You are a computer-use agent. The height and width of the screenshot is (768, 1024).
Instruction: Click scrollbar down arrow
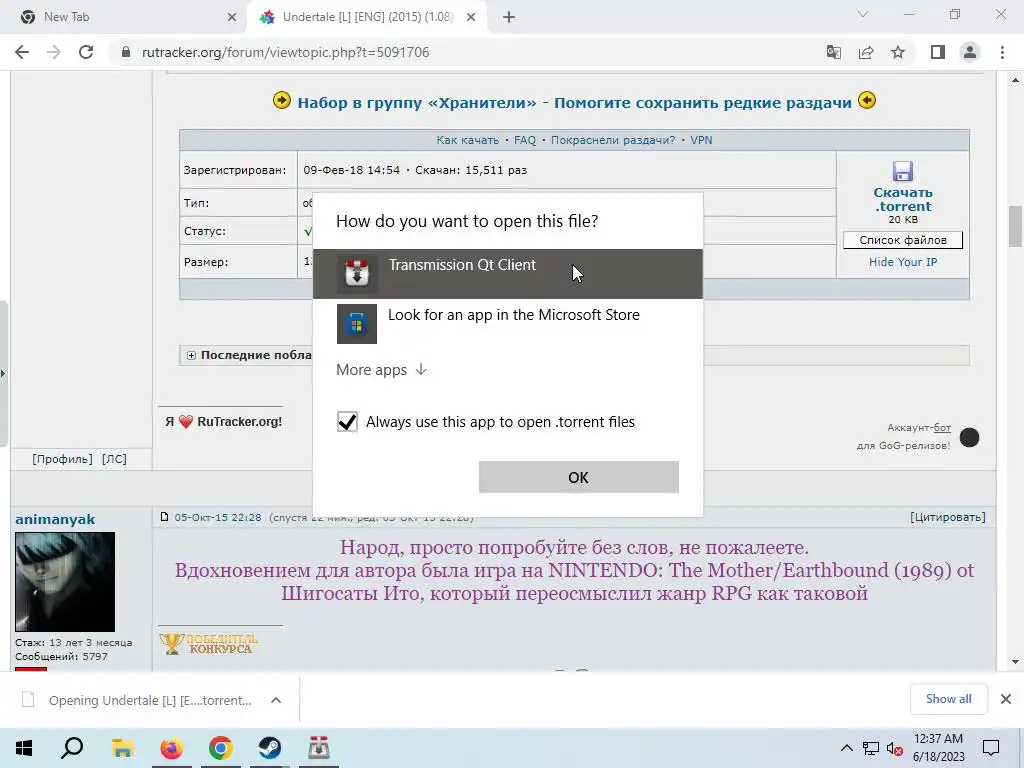[1015, 662]
